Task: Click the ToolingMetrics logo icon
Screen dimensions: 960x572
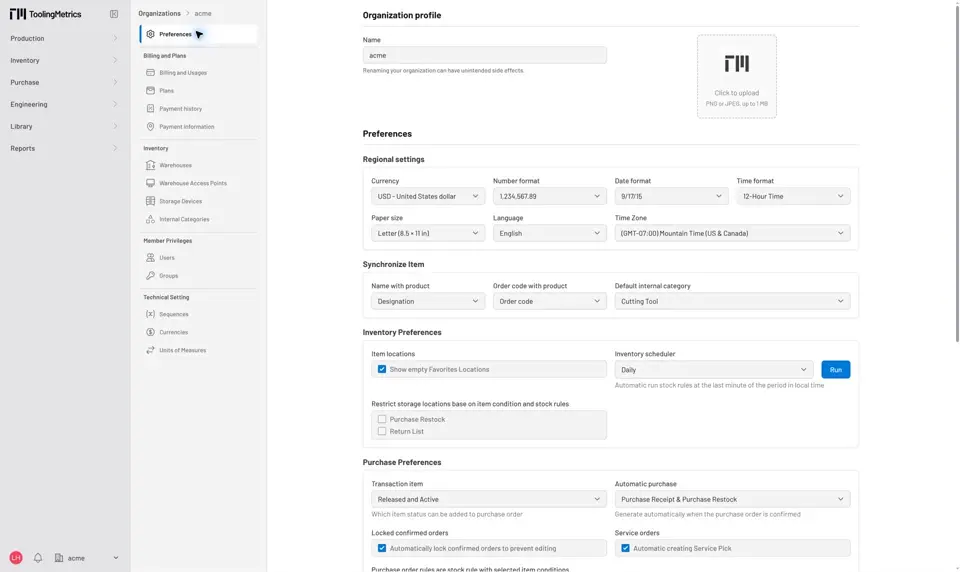Action: [18, 13]
